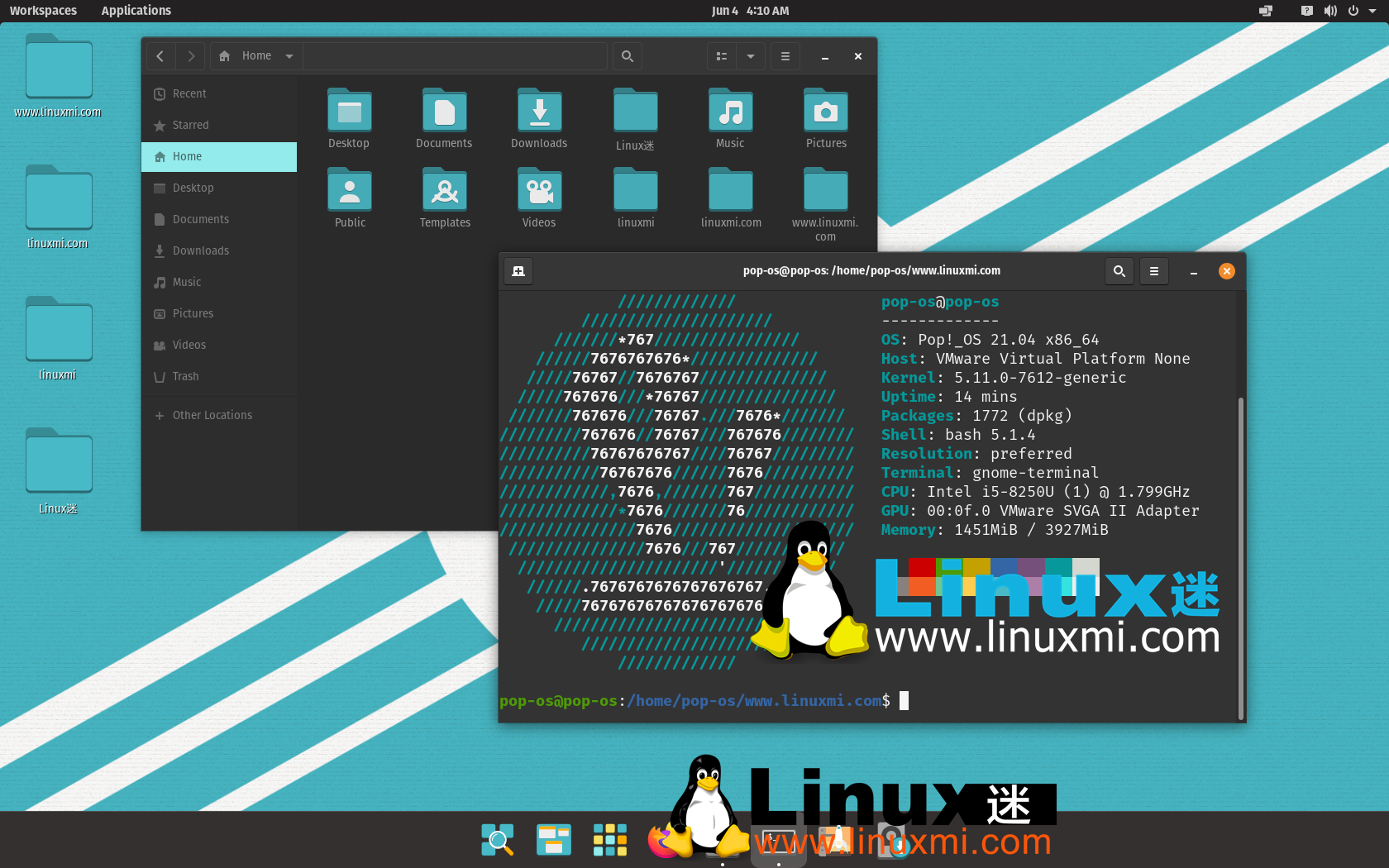
Task: Open Desktop in Files sidebar
Action: pyautogui.click(x=219, y=188)
